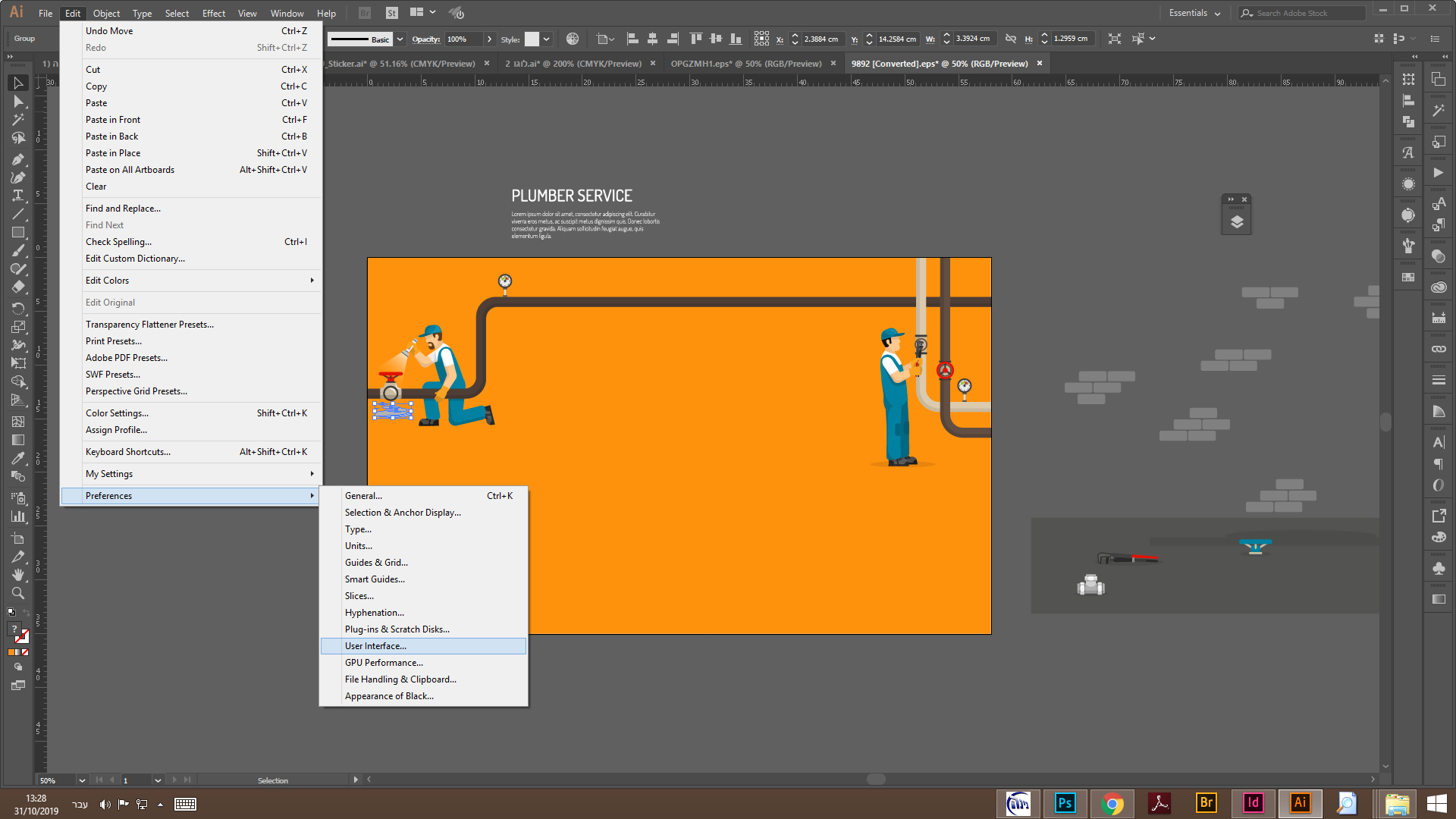Choose User Interface... in Preferences submenu
Viewport: 1456px width, 819px height.
[x=375, y=646]
